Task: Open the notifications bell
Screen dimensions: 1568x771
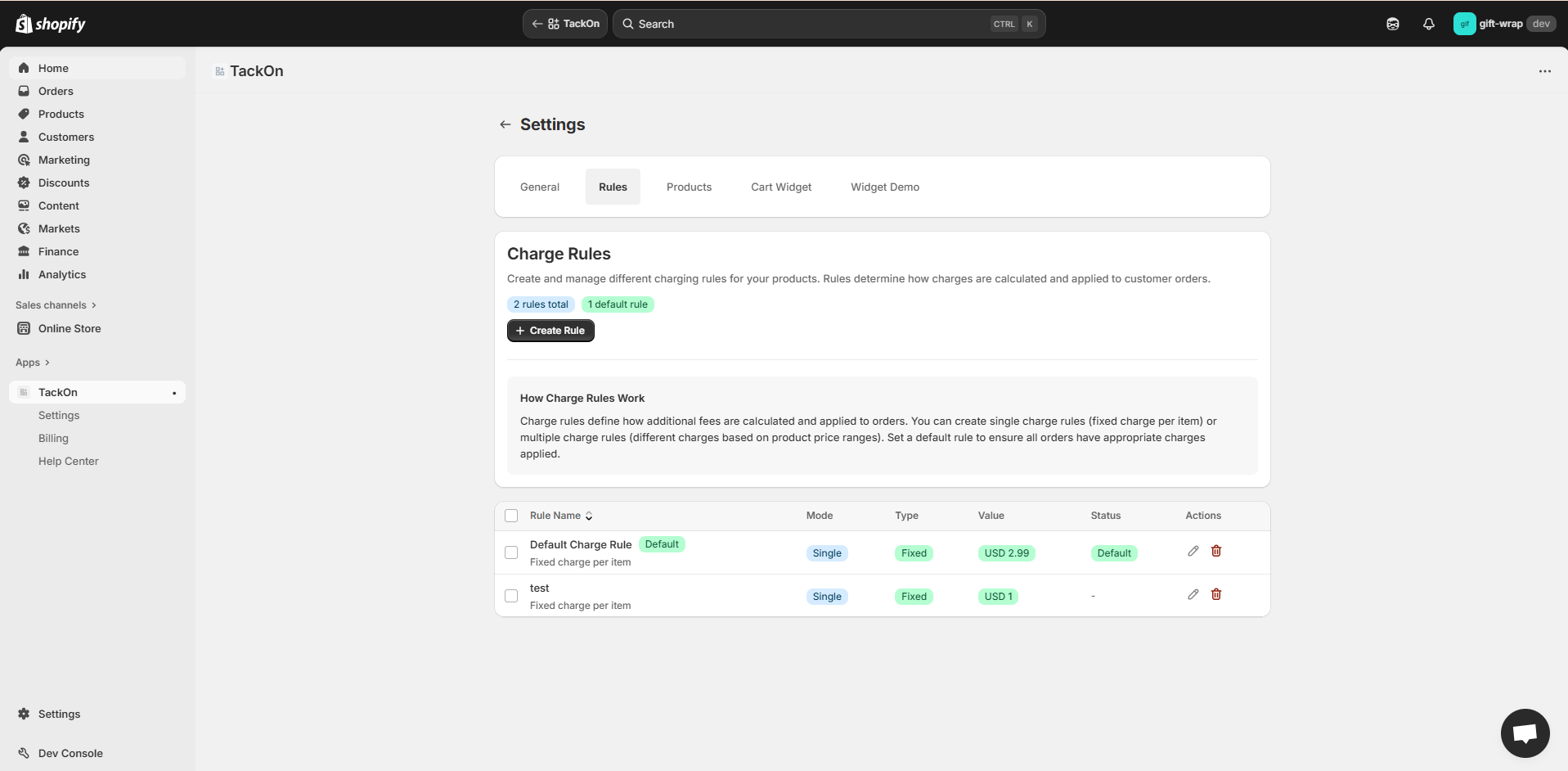Action: pos(1428,24)
